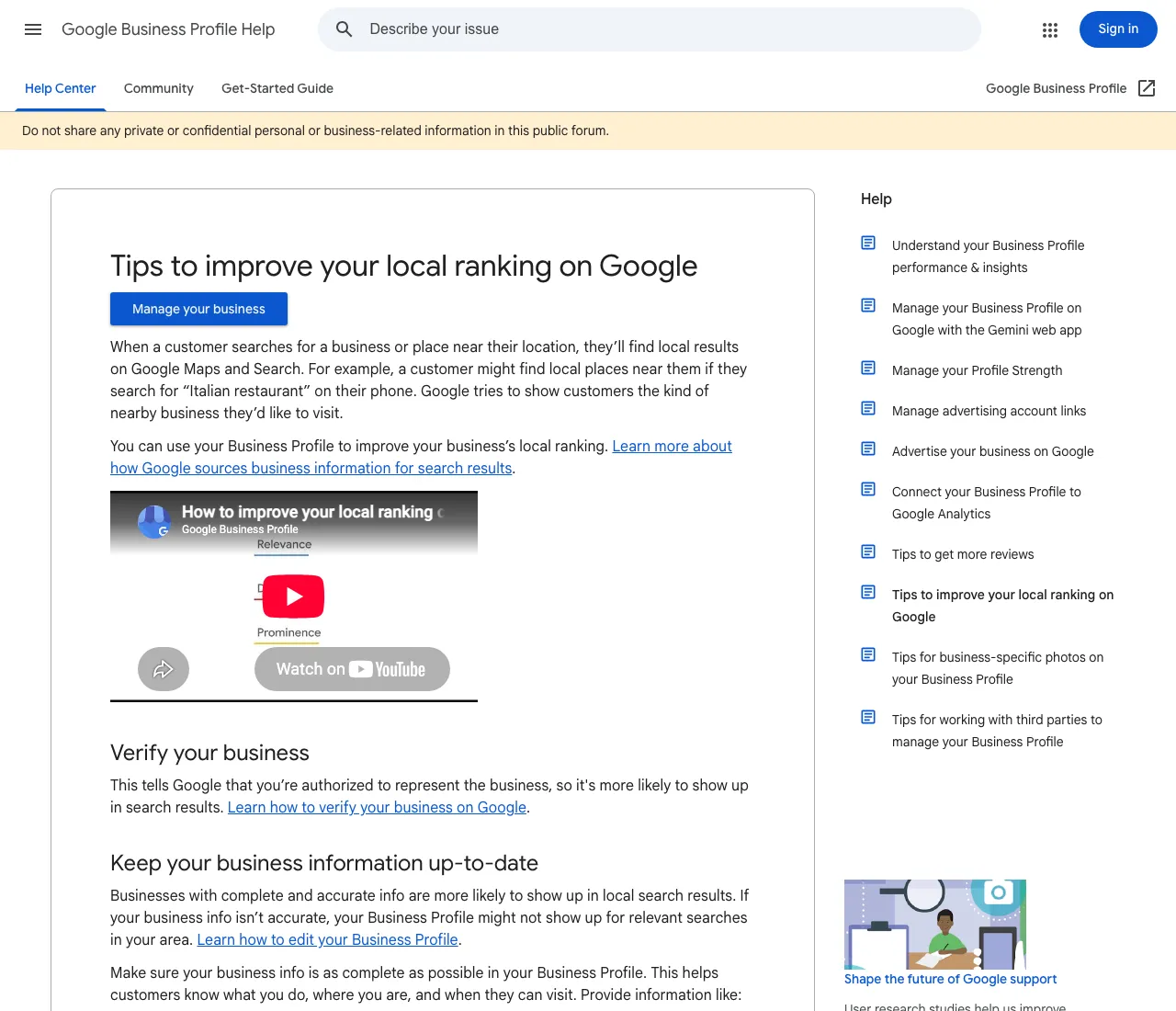Image resolution: width=1176 pixels, height=1011 pixels.
Task: Open the Google apps grid
Action: [x=1050, y=29]
